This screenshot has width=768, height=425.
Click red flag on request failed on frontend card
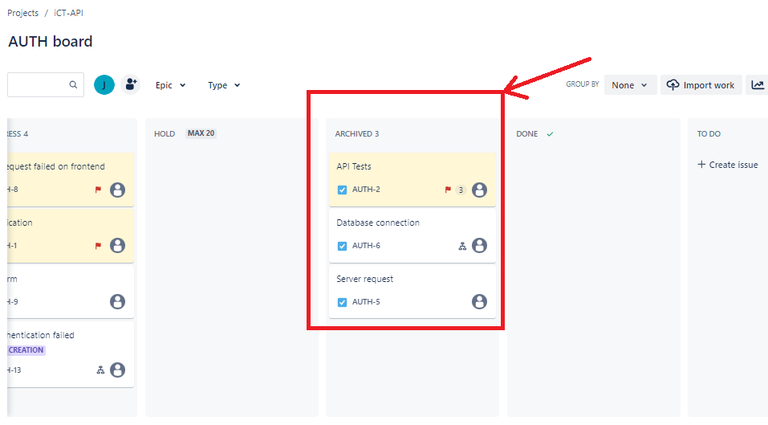[x=98, y=189]
